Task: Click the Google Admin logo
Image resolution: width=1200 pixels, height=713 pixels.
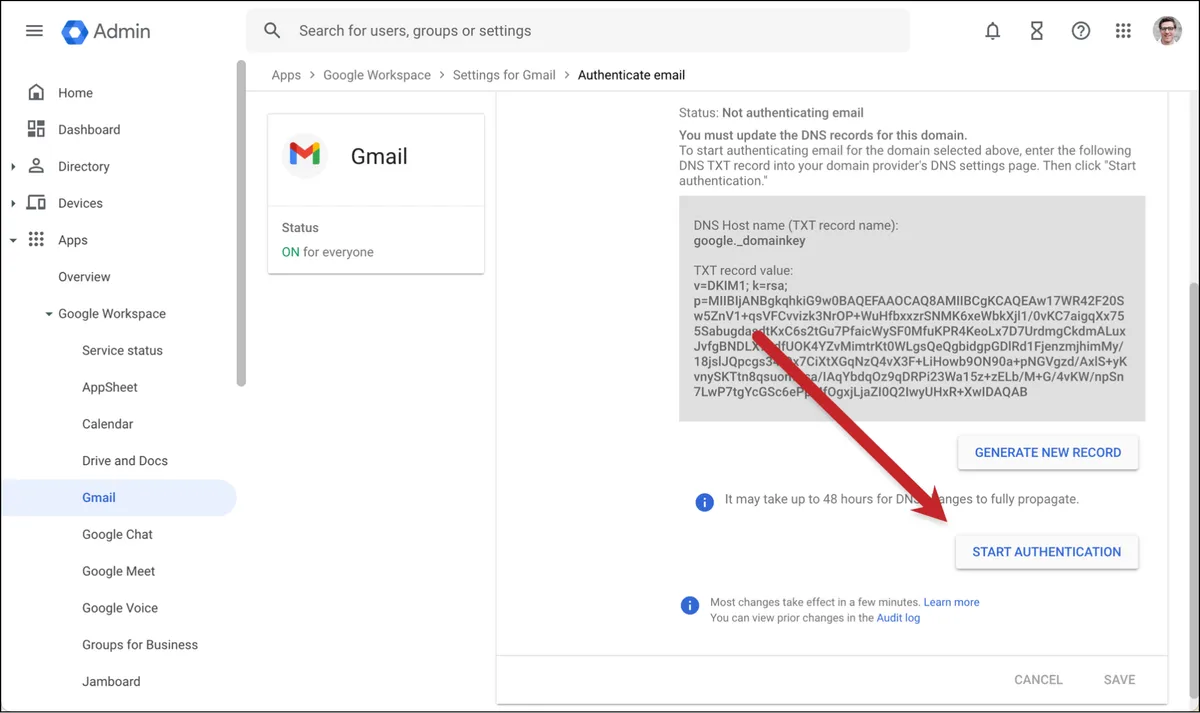Action: [x=106, y=31]
